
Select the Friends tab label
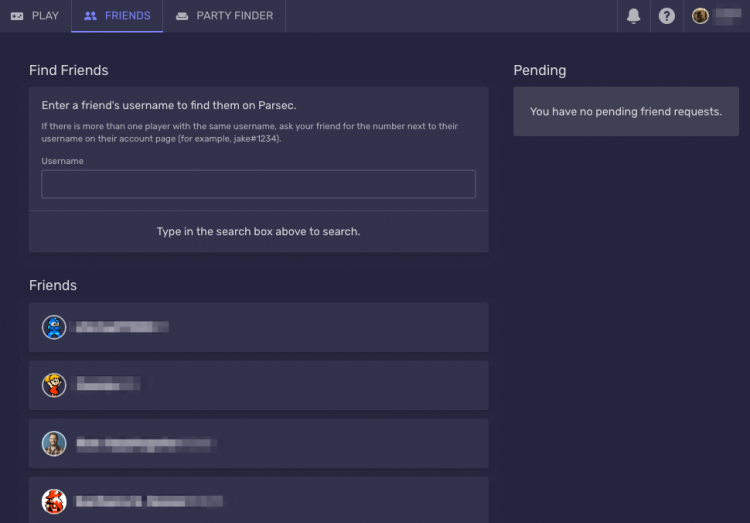click(x=127, y=16)
